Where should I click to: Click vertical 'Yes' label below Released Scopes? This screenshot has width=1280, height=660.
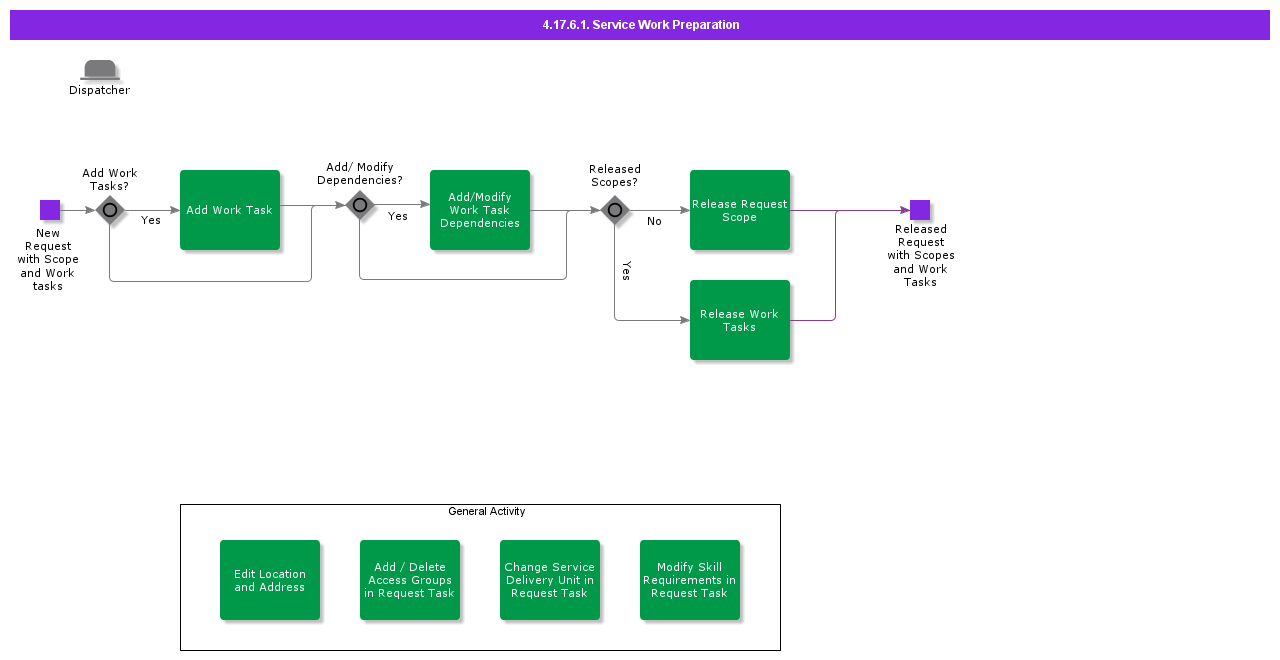627,270
